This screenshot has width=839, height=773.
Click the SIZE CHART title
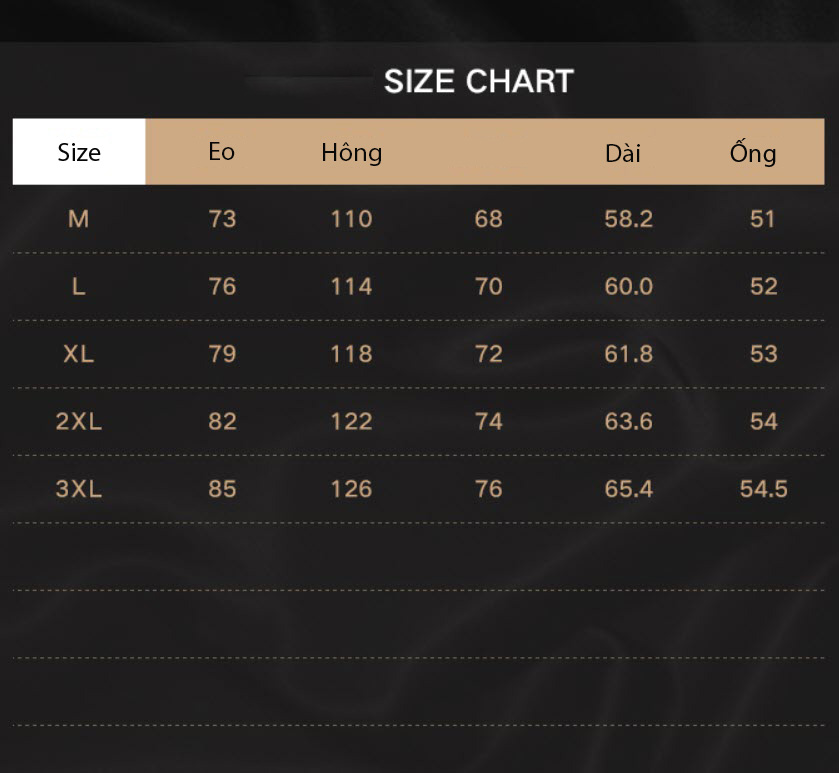[478, 81]
